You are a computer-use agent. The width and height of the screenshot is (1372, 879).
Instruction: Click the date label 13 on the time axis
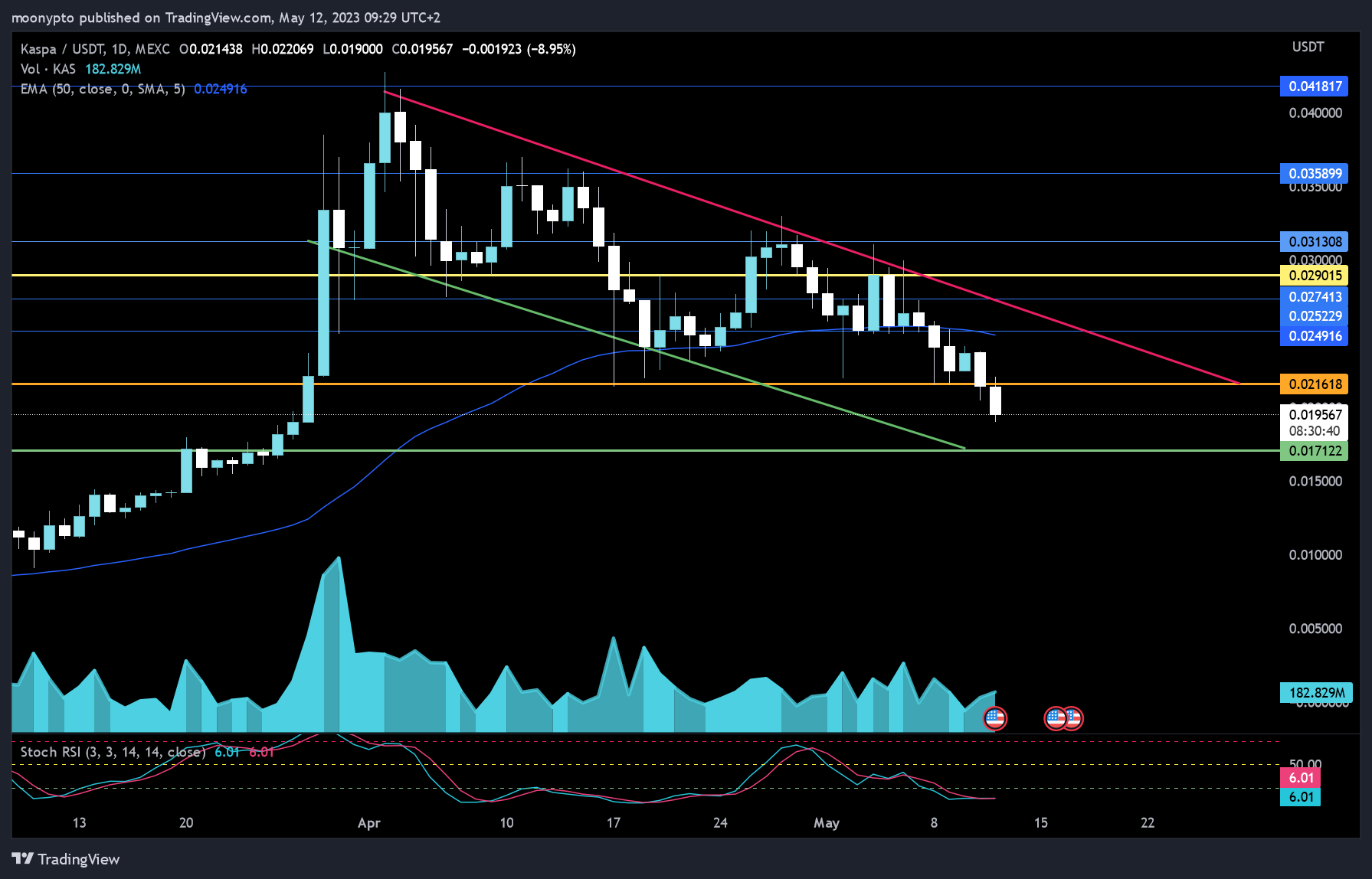tap(79, 823)
